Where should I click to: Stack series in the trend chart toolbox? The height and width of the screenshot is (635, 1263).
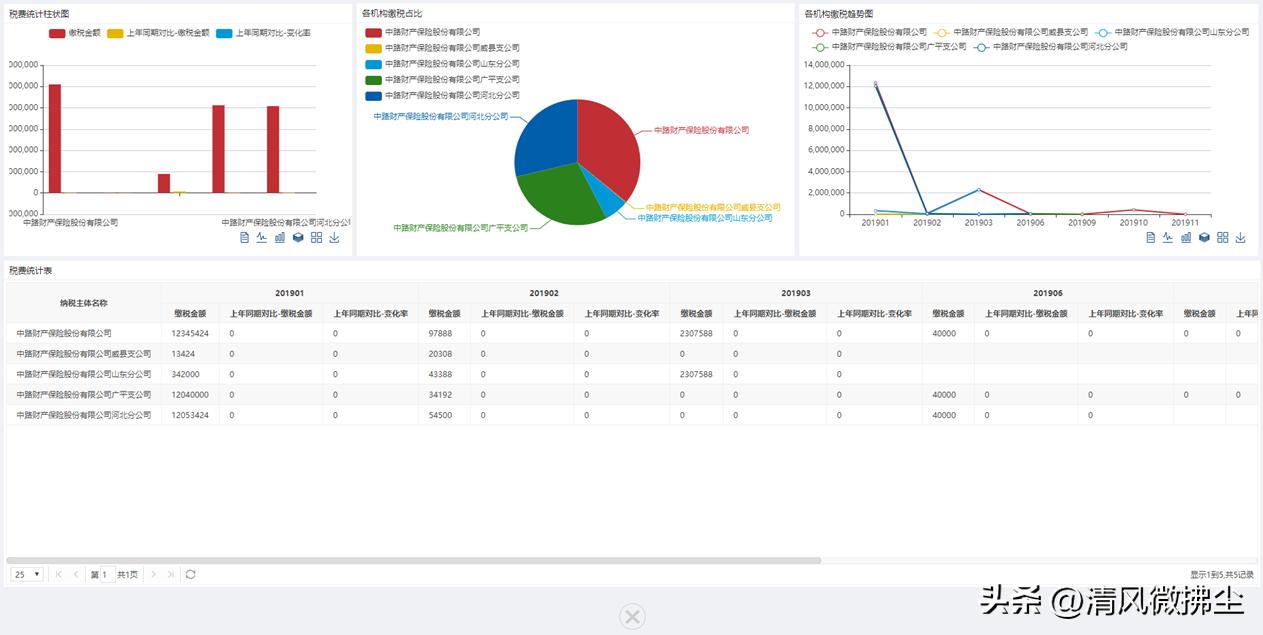coord(1204,237)
